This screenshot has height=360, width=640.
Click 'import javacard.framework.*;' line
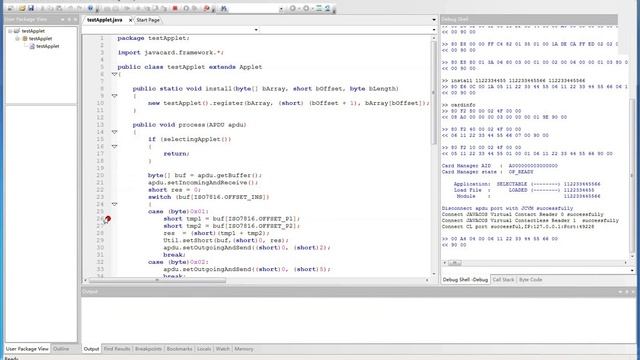point(171,53)
